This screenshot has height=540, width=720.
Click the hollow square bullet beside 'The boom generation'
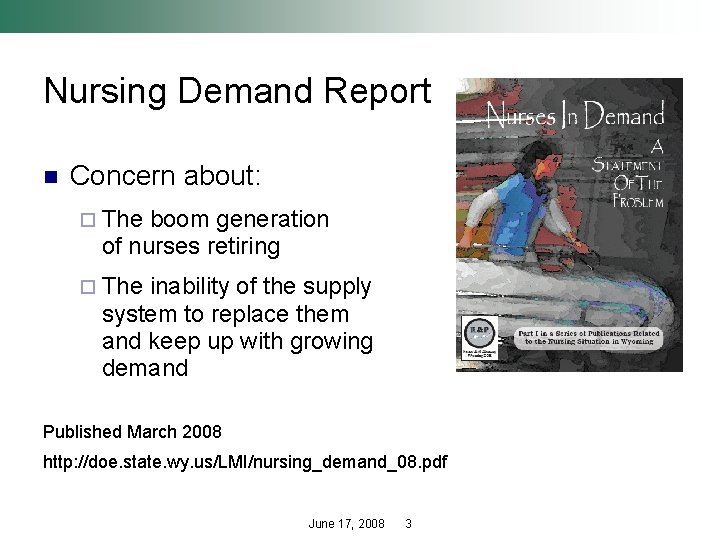[x=88, y=220]
